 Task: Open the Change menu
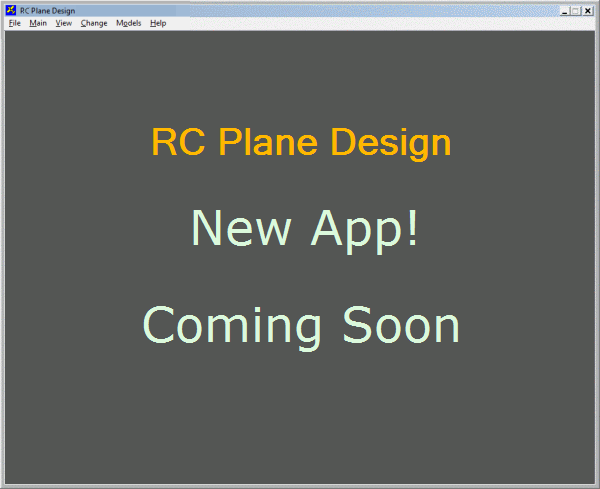[94, 23]
